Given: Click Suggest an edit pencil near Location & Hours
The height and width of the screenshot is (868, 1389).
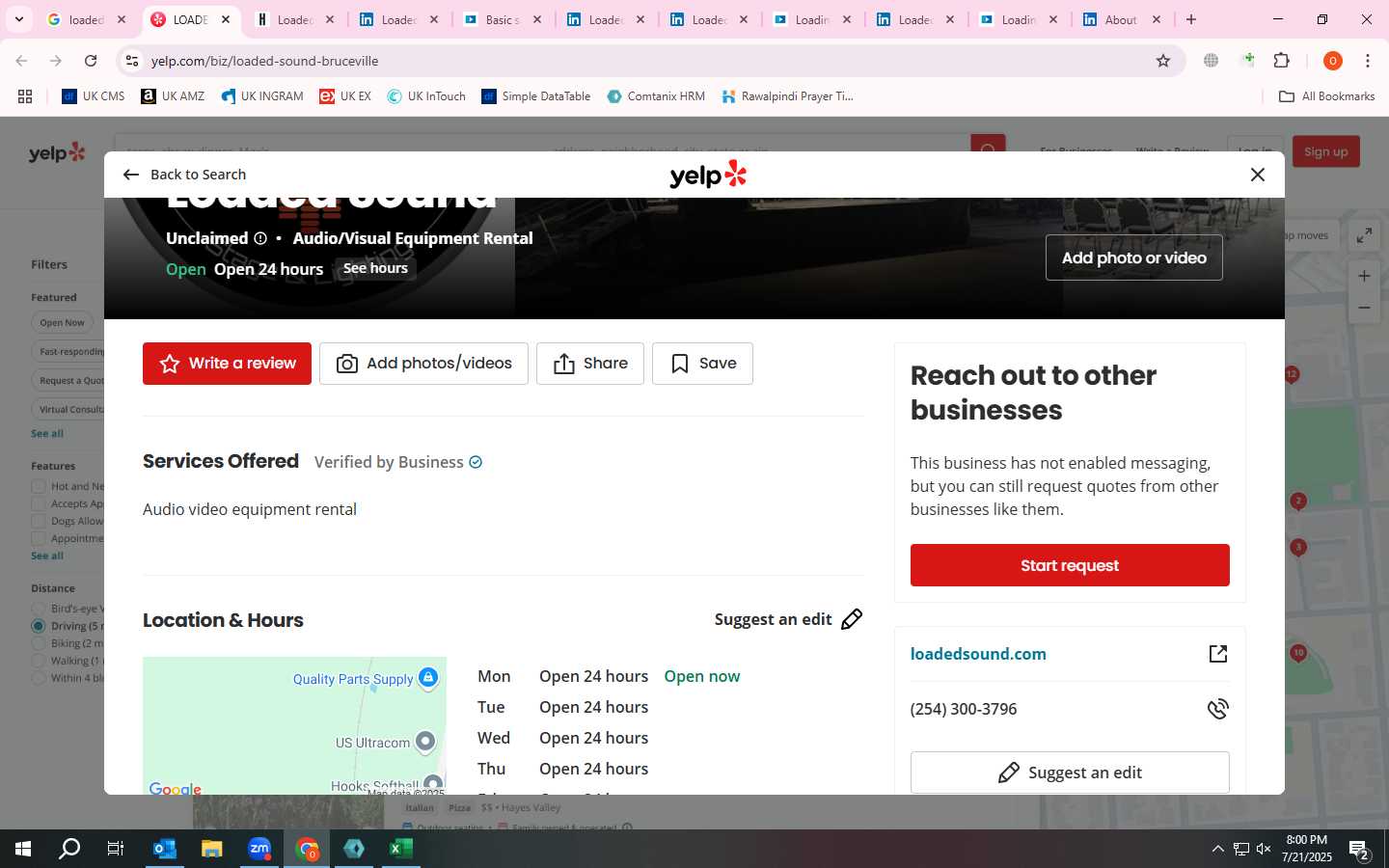Looking at the screenshot, I should point(852,619).
